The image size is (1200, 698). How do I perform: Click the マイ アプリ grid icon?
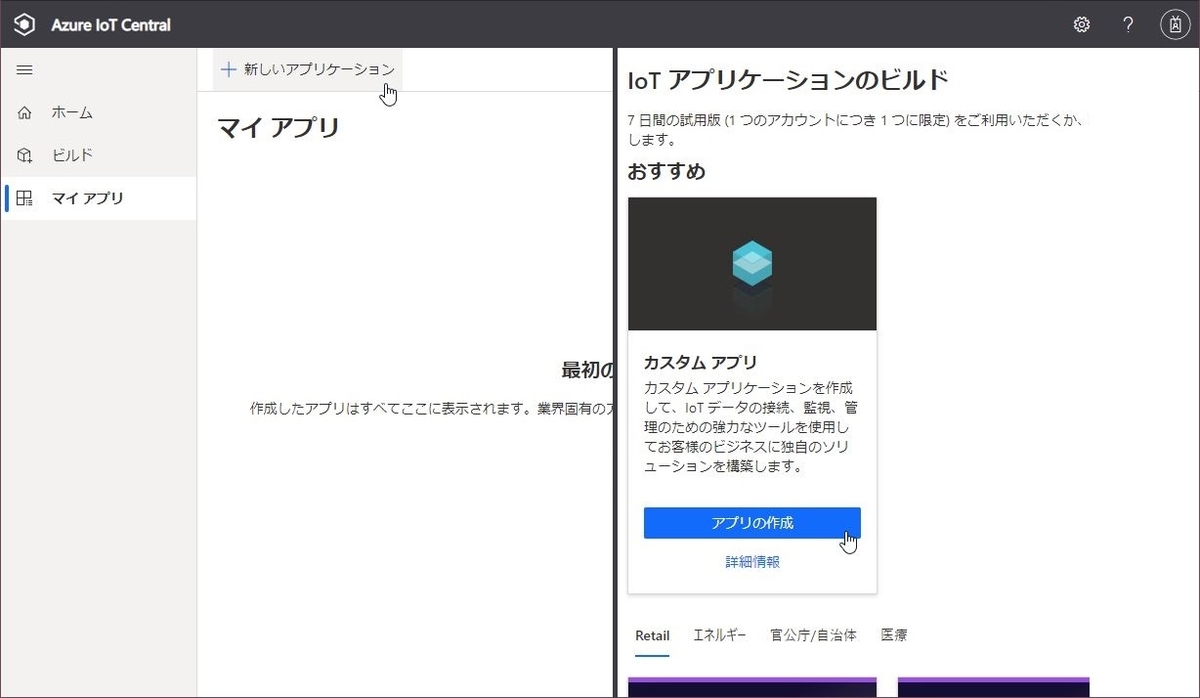click(x=24, y=197)
